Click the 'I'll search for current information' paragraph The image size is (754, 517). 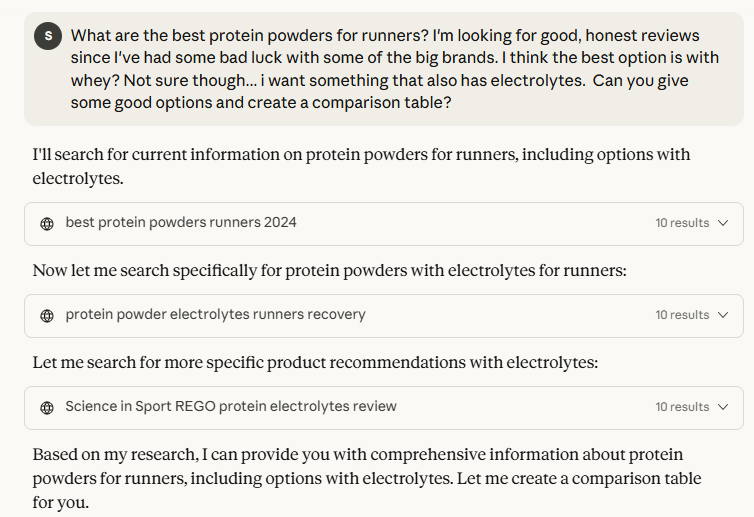click(360, 167)
